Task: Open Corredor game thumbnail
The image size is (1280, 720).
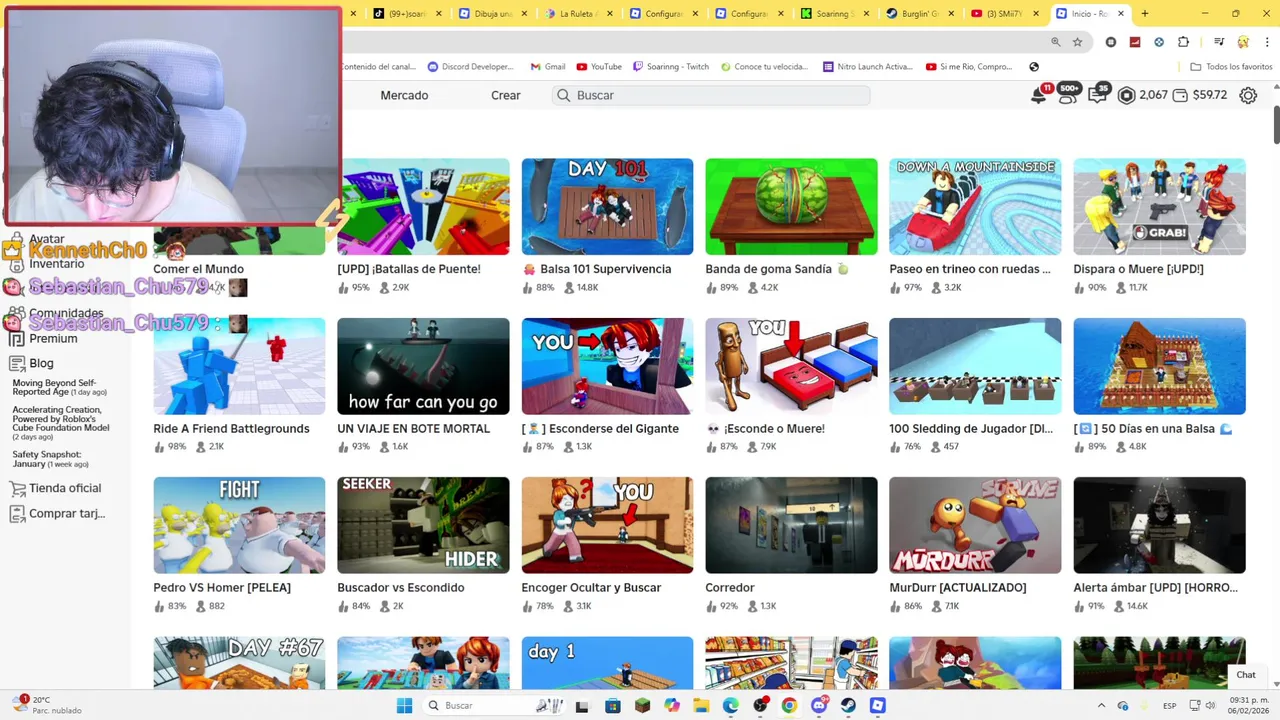Action: click(x=791, y=525)
